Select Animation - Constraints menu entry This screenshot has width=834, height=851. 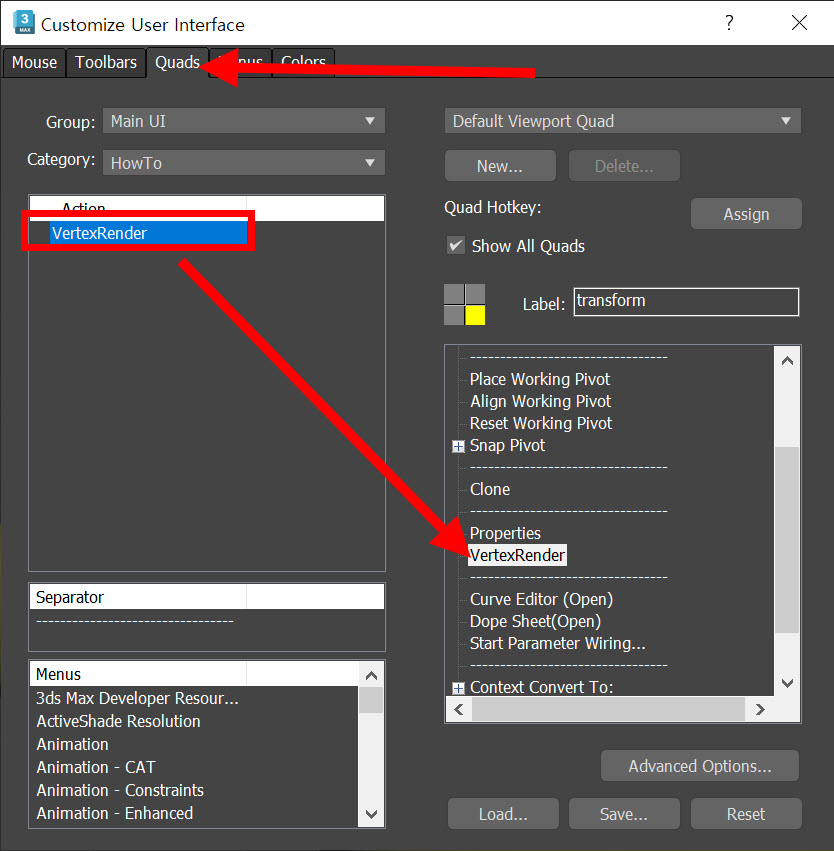(120, 790)
